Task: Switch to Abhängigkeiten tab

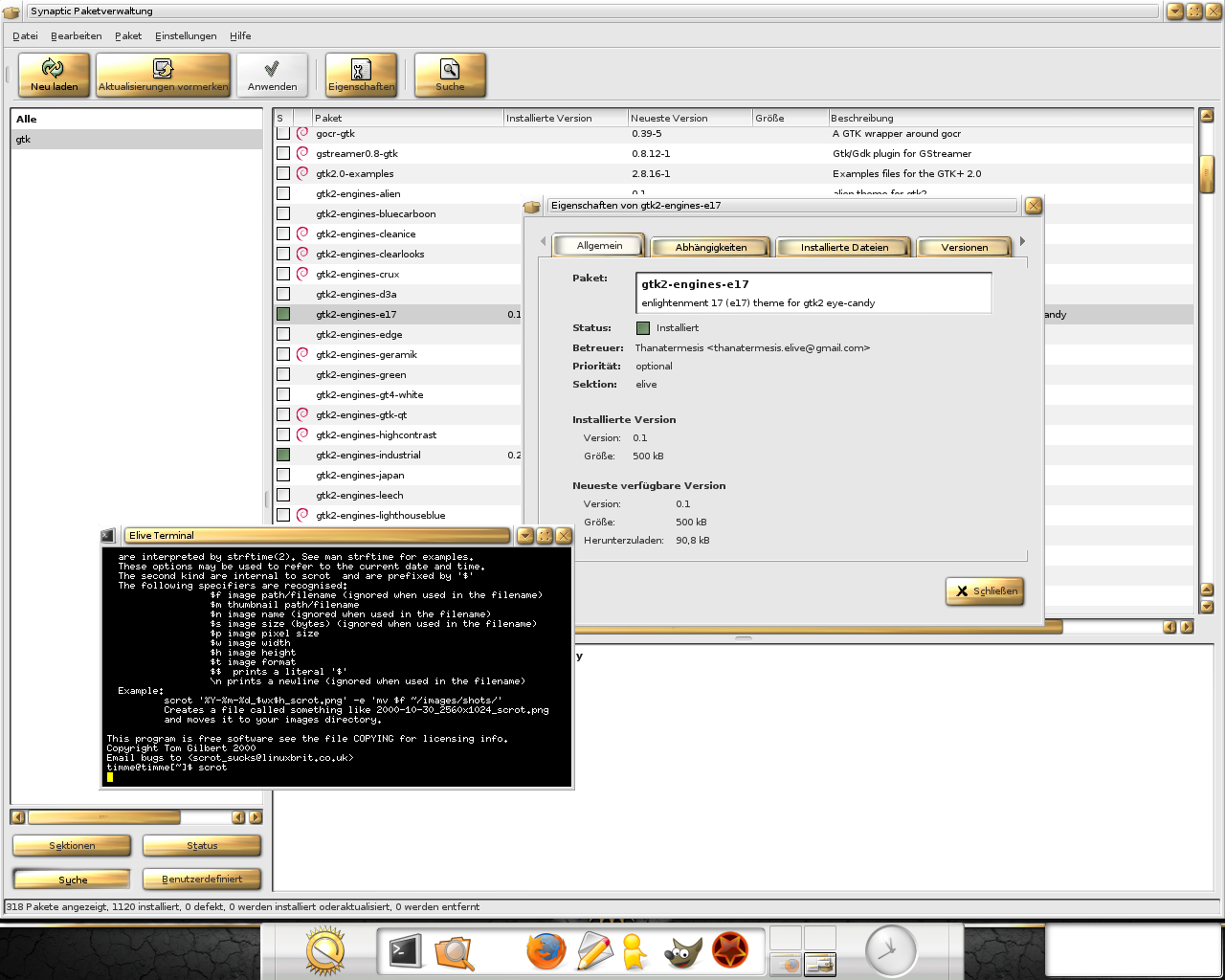Action: (711, 247)
